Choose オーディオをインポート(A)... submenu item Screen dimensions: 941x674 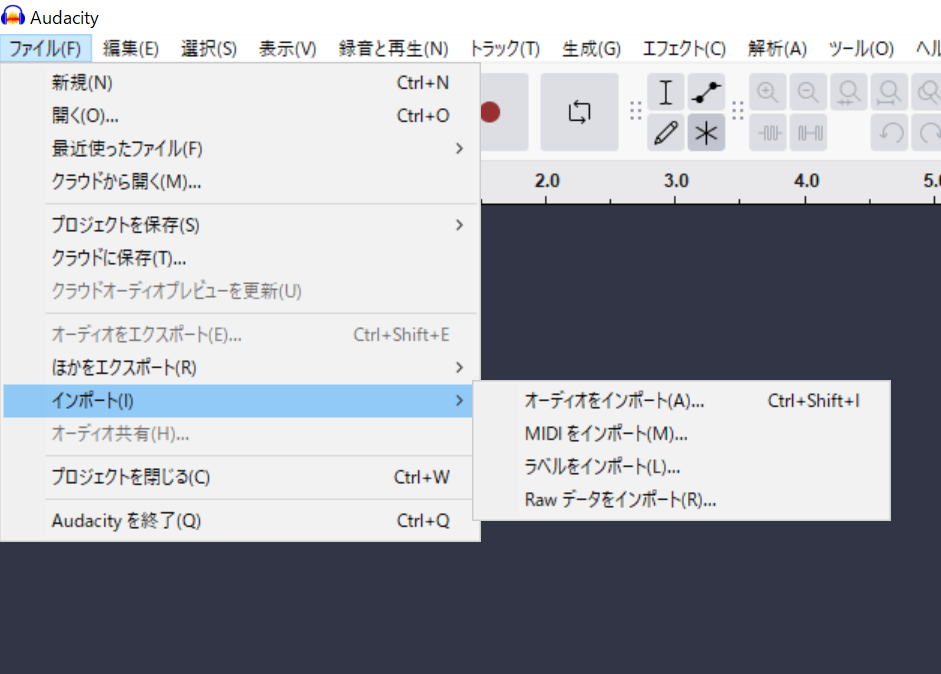(682, 400)
